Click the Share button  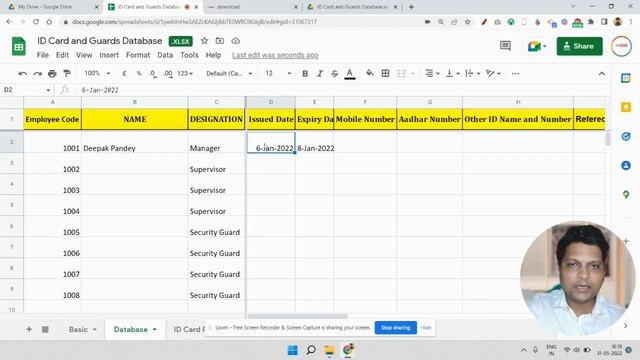(579, 46)
